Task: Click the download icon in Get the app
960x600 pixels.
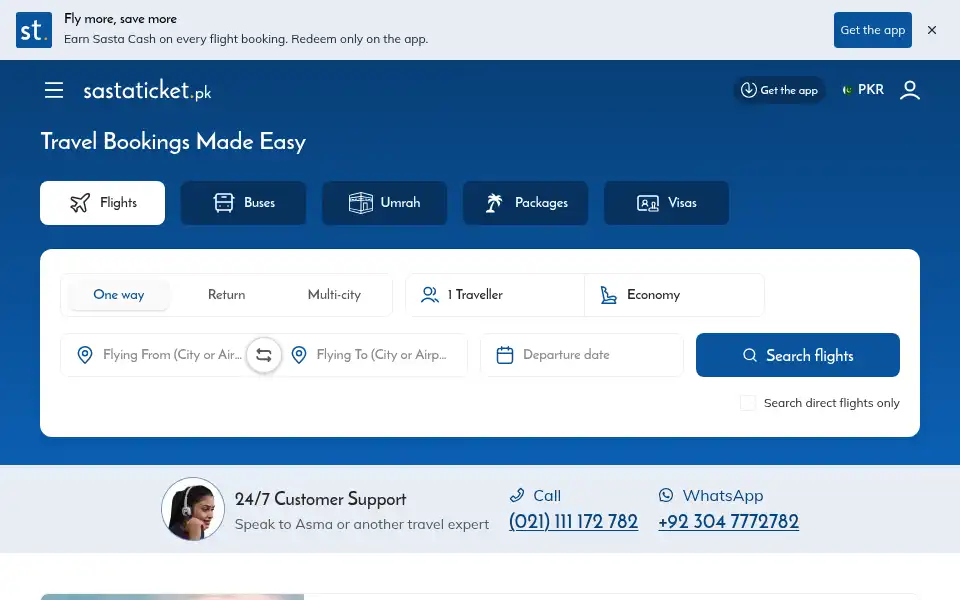Action: click(748, 90)
